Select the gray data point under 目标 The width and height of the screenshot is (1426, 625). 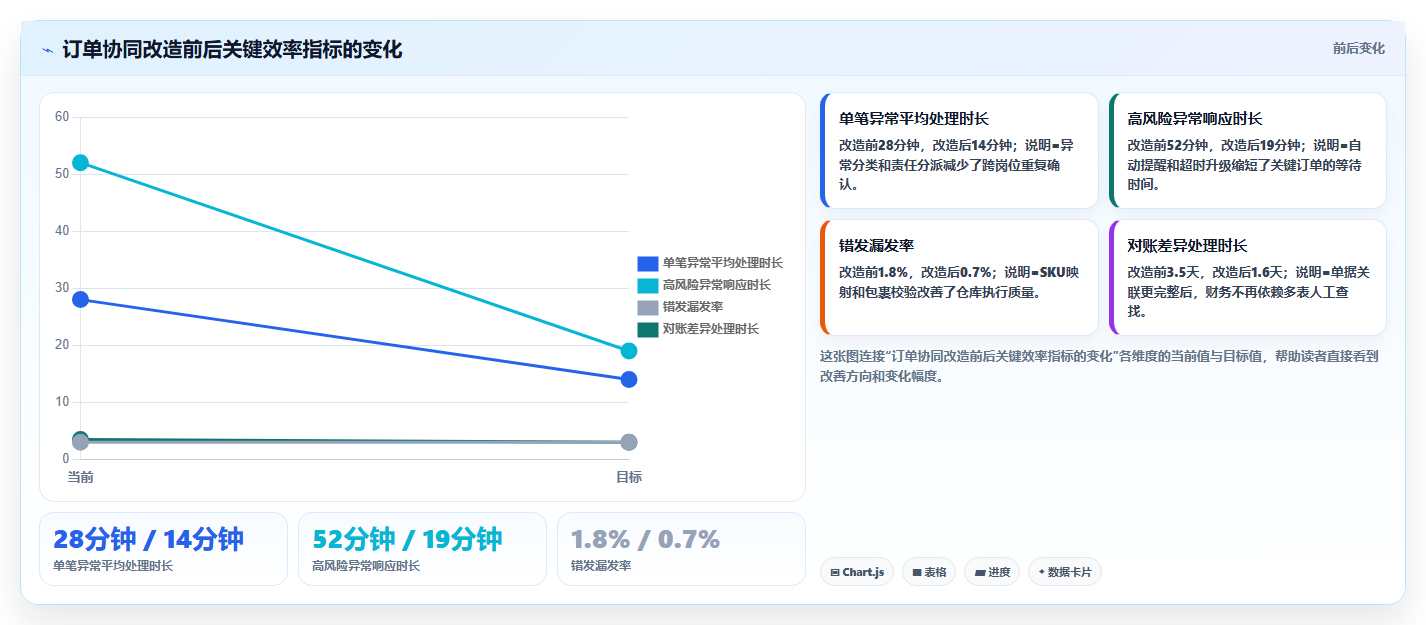[629, 442]
